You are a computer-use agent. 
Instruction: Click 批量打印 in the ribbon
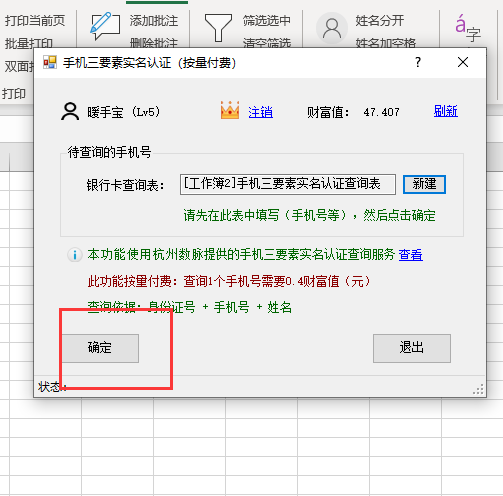tap(29, 43)
